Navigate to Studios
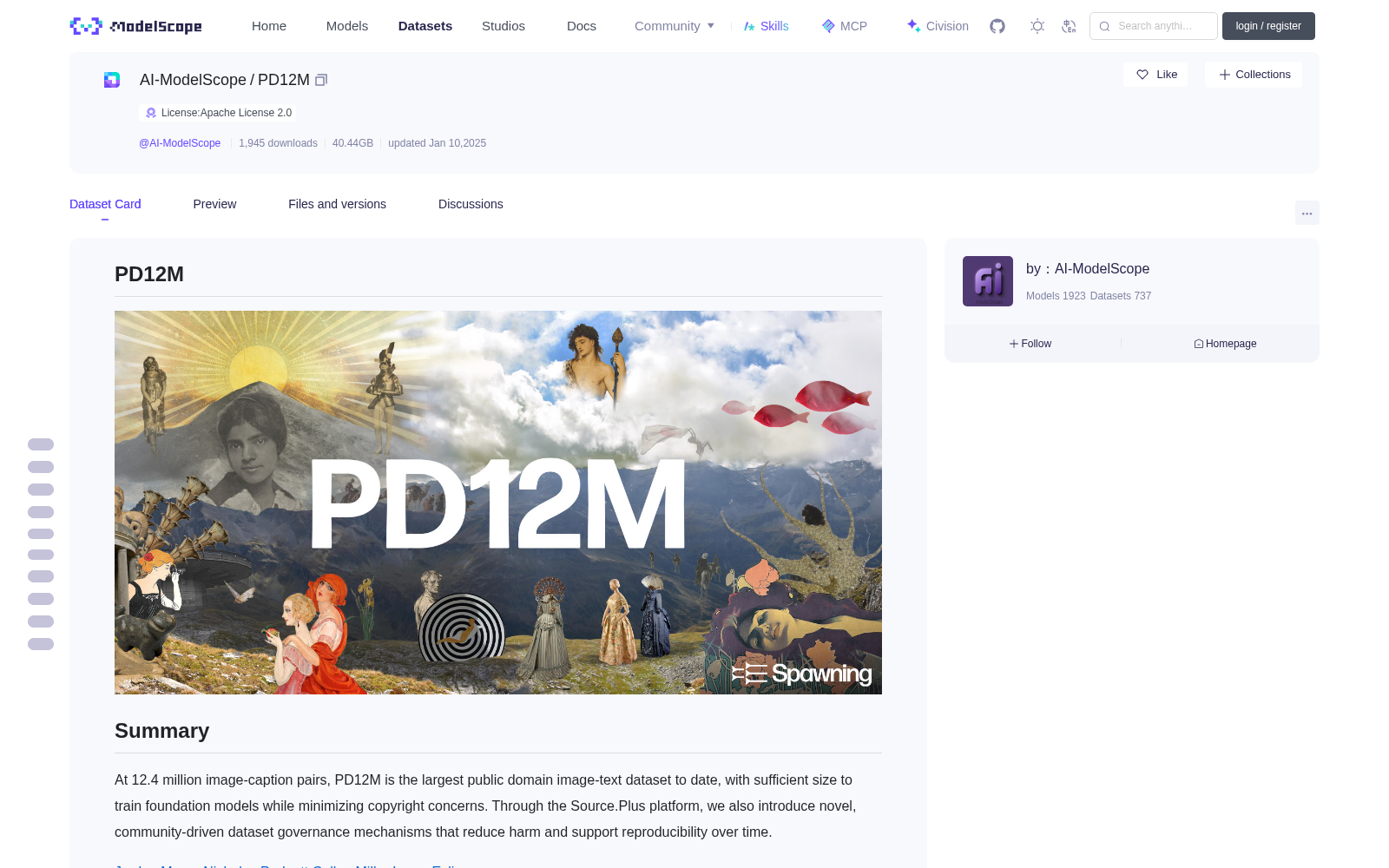1389x868 pixels. coord(504,26)
